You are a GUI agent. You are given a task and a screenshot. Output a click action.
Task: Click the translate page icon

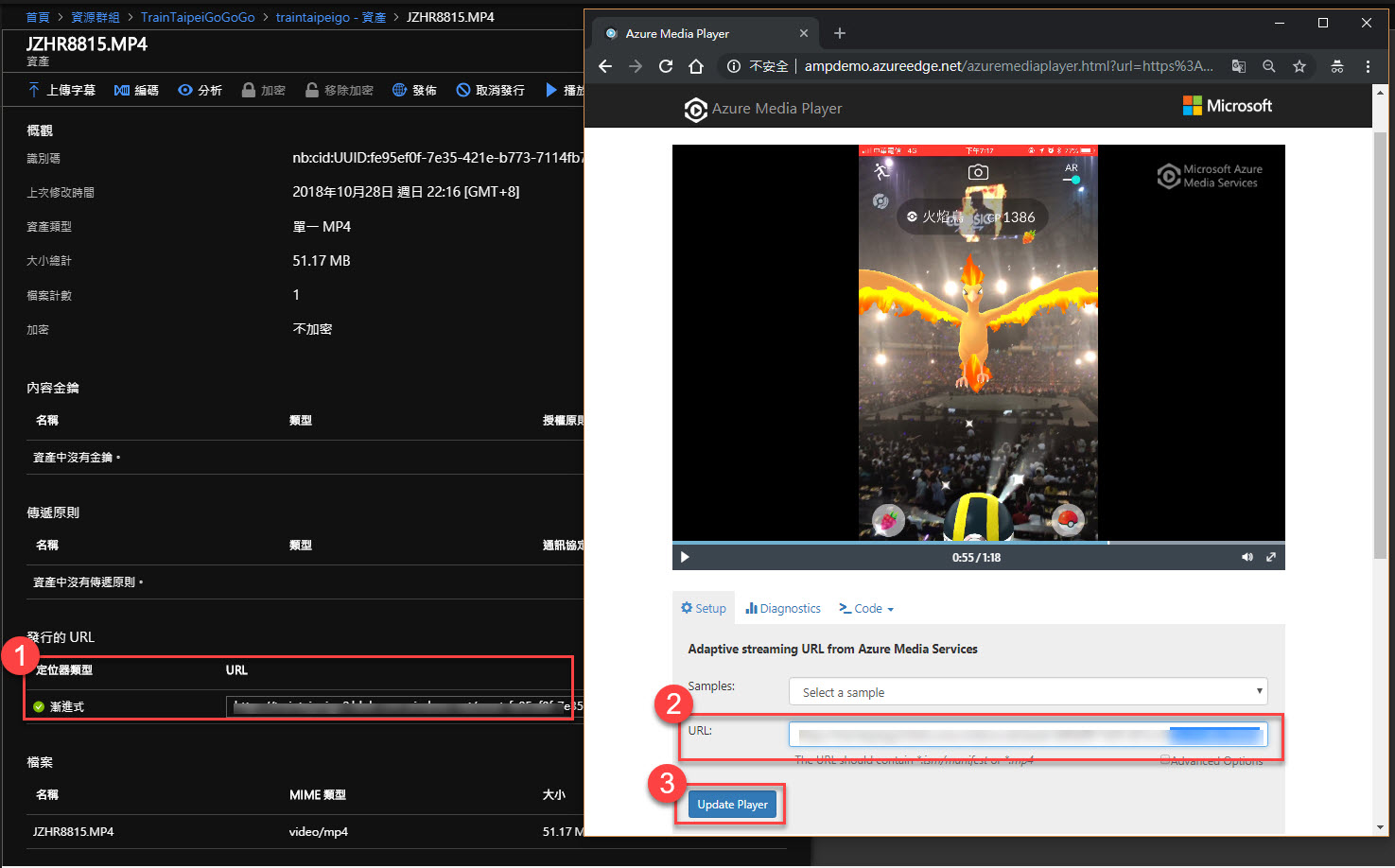tap(1238, 66)
